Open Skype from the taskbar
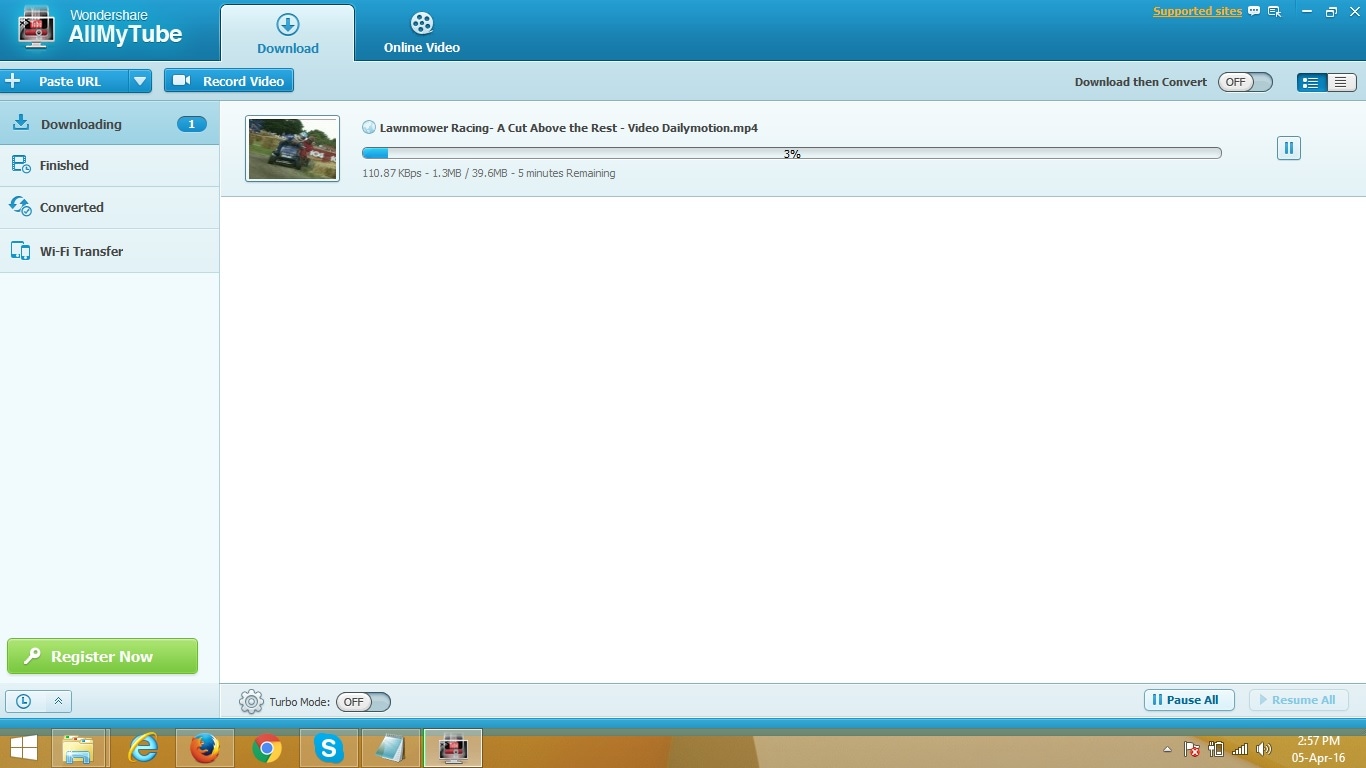This screenshot has width=1366, height=768. click(x=329, y=748)
